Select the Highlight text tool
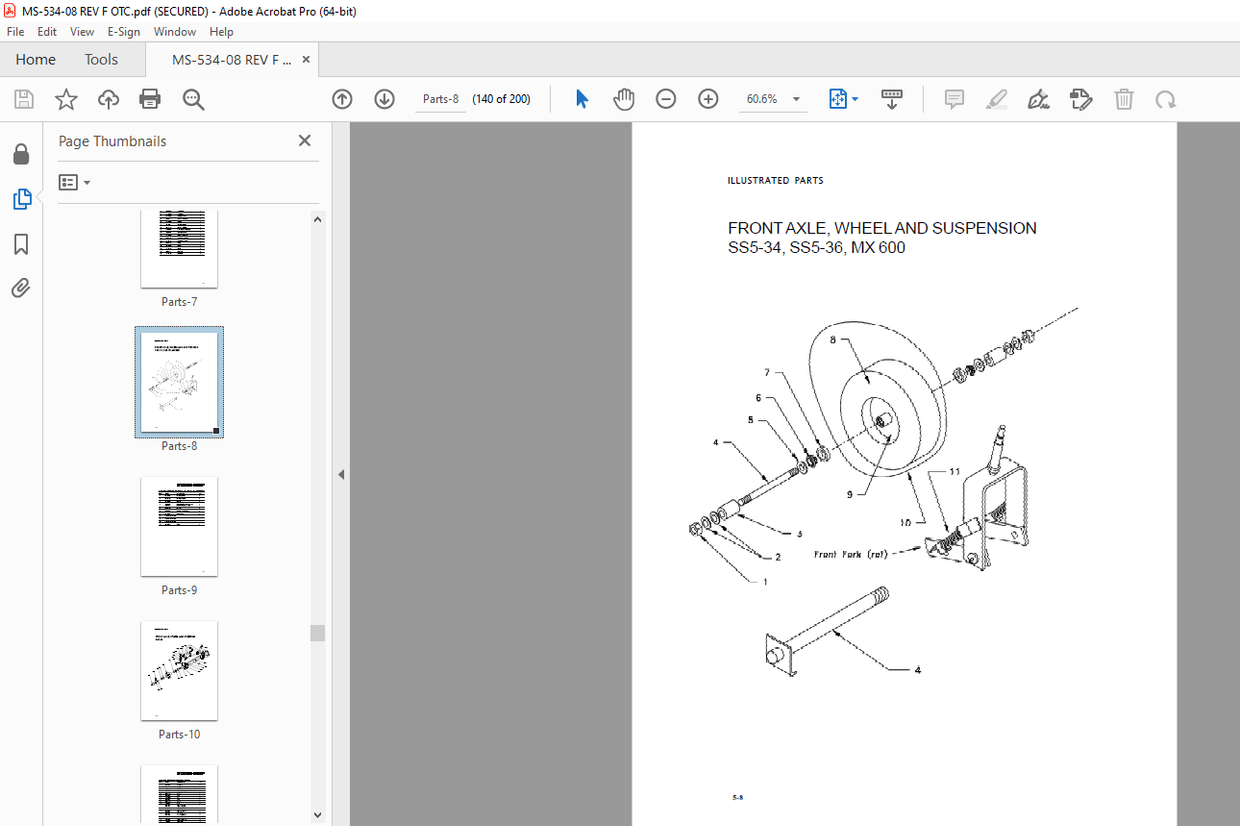 click(x=996, y=99)
